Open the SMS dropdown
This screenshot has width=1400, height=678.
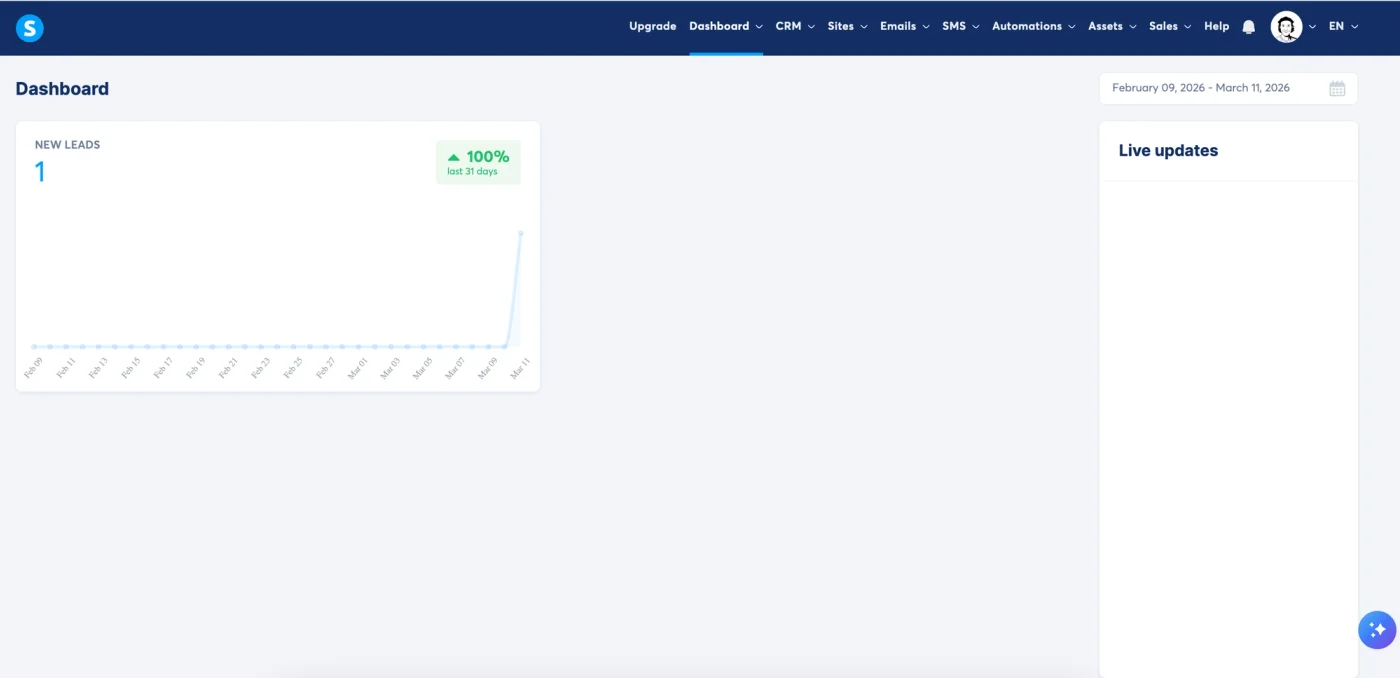tap(959, 26)
